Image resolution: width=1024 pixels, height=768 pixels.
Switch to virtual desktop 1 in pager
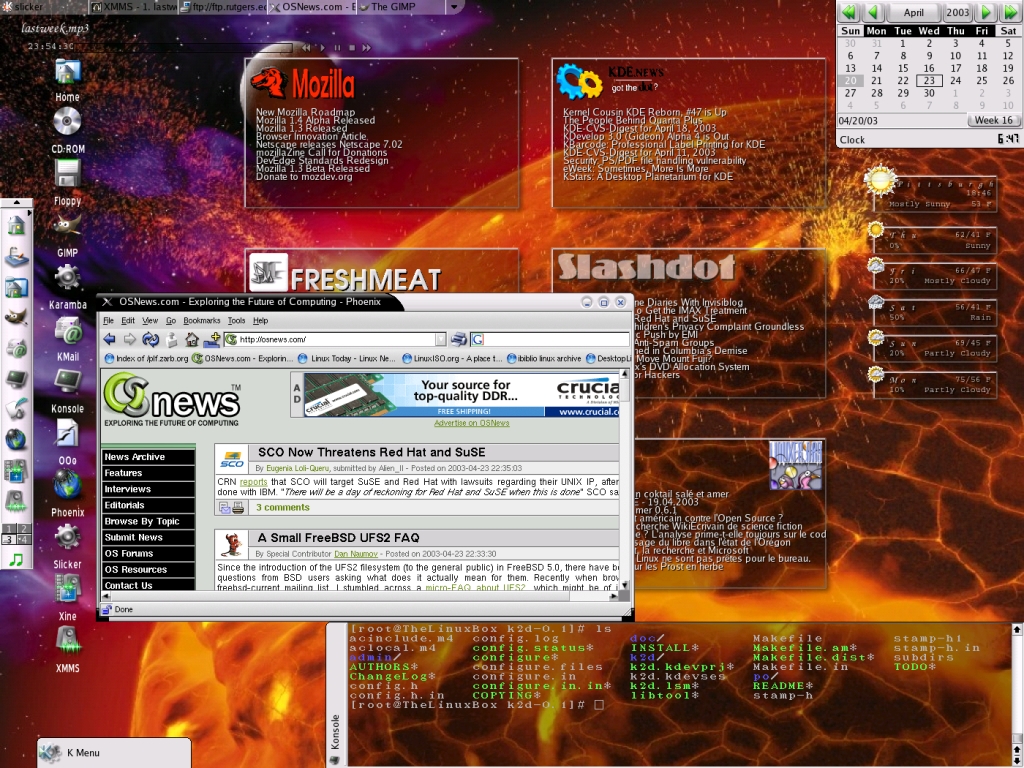point(8,528)
